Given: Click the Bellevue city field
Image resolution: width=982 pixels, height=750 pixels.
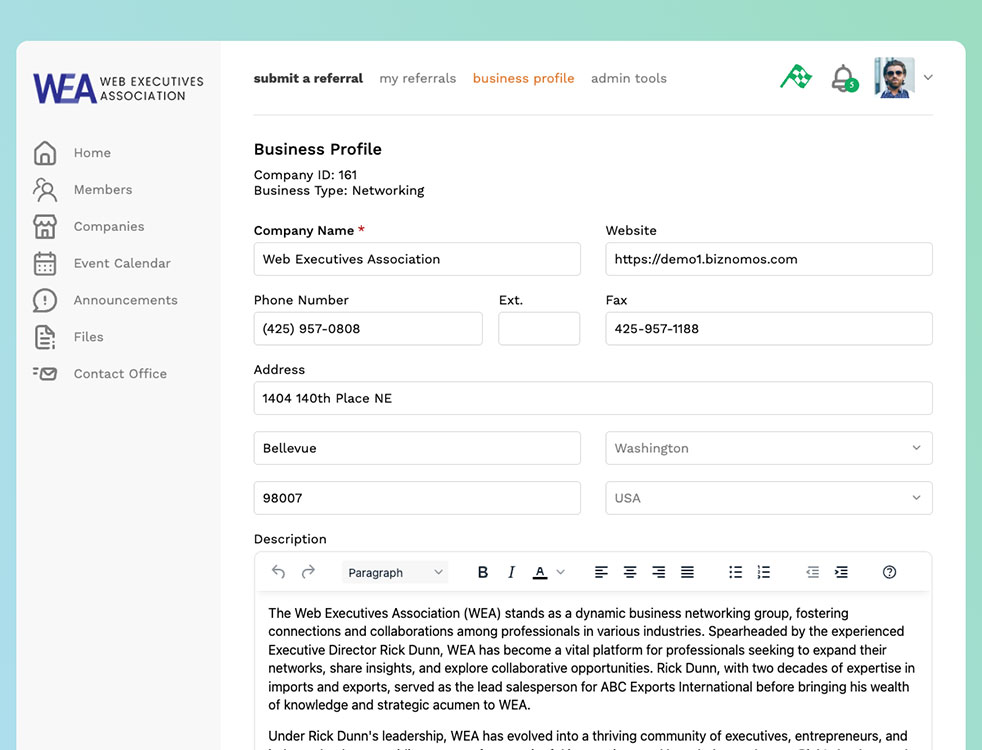Looking at the screenshot, I should (417, 448).
